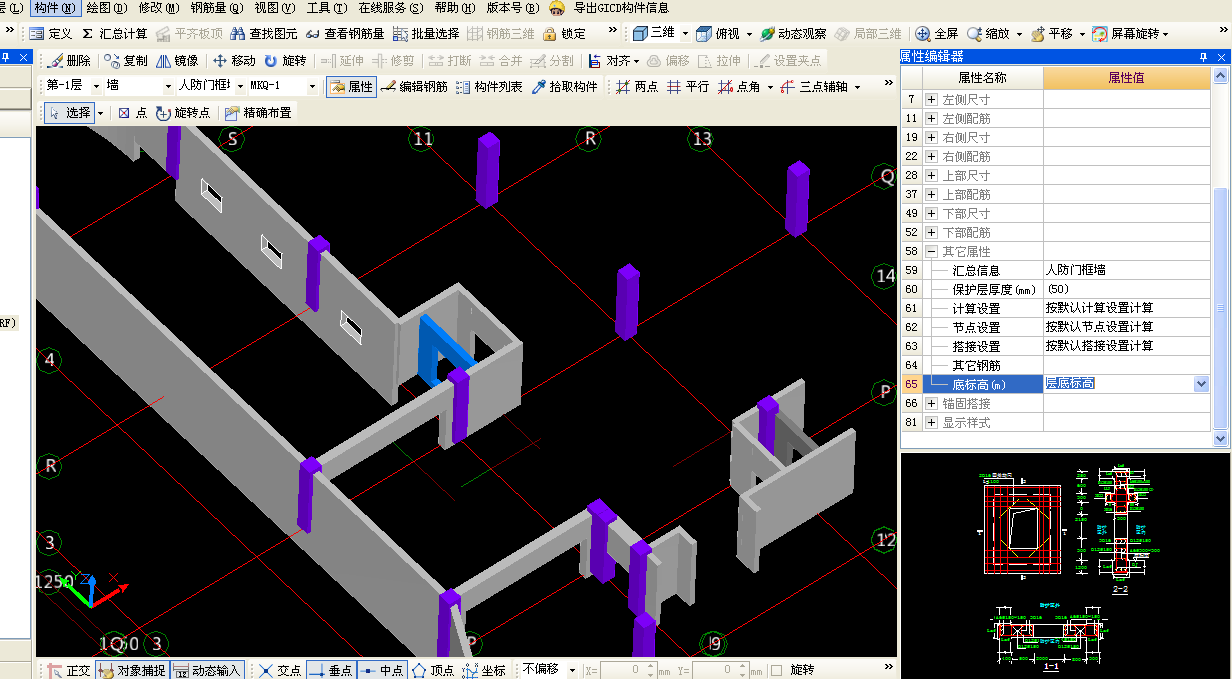Open 编辑钢筋 edit rebar
Screen dimensions: 1232x679
point(414,87)
